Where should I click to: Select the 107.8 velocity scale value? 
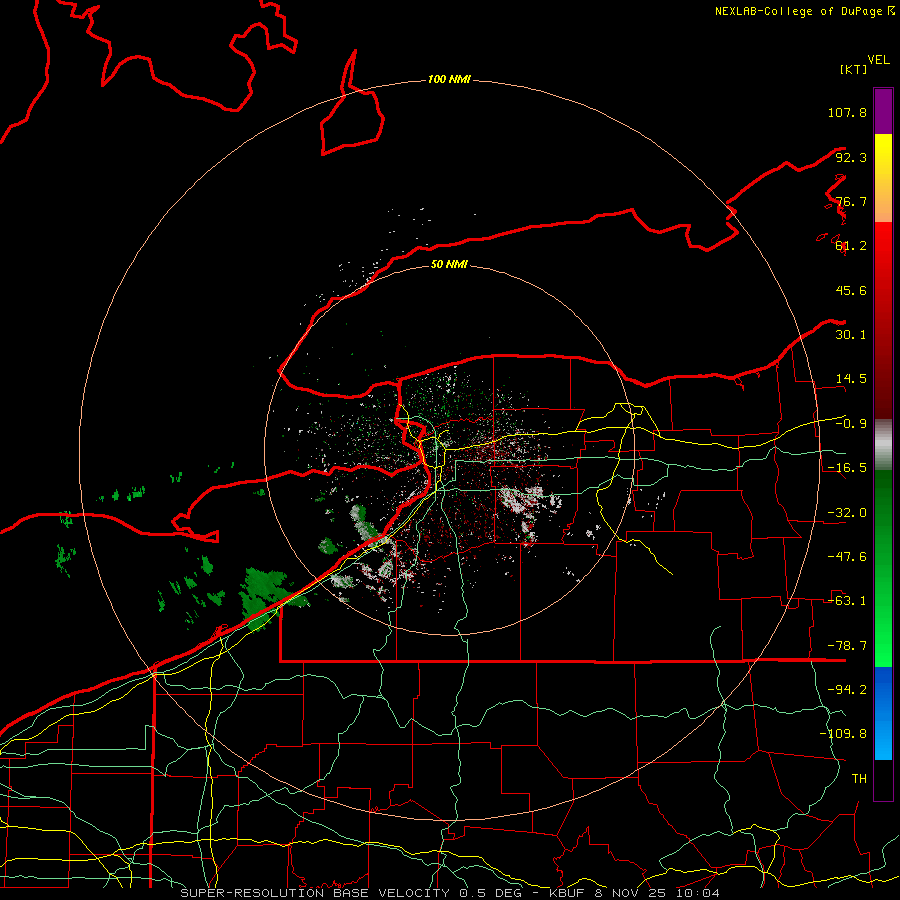click(847, 112)
